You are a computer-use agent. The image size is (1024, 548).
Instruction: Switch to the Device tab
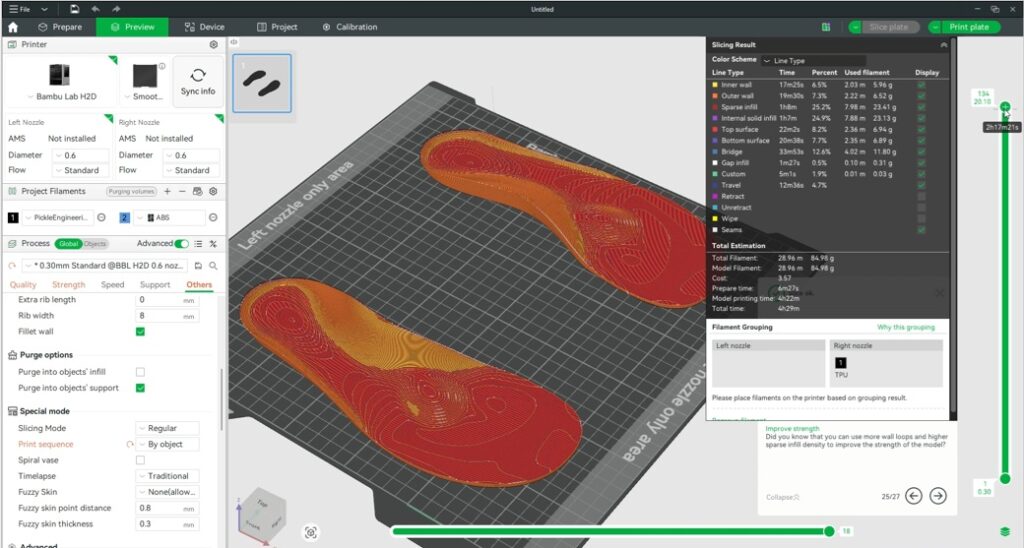pyautogui.click(x=204, y=27)
